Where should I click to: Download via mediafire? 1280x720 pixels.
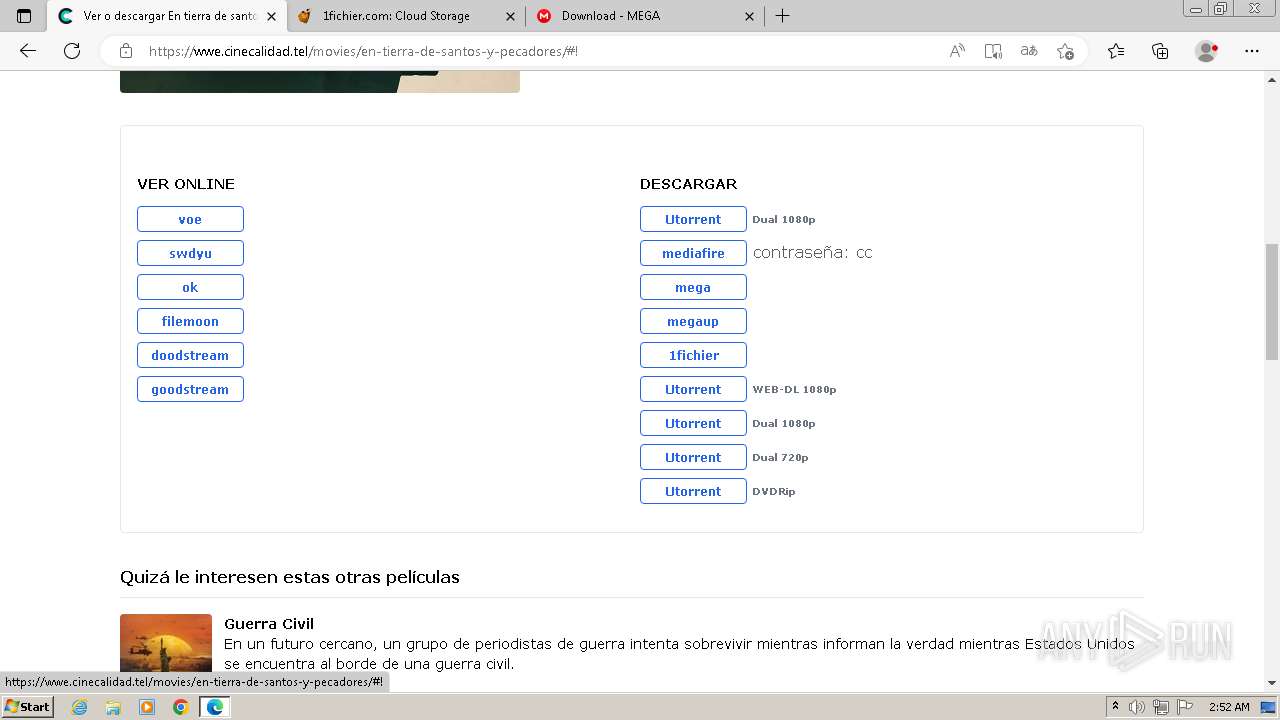click(x=693, y=253)
